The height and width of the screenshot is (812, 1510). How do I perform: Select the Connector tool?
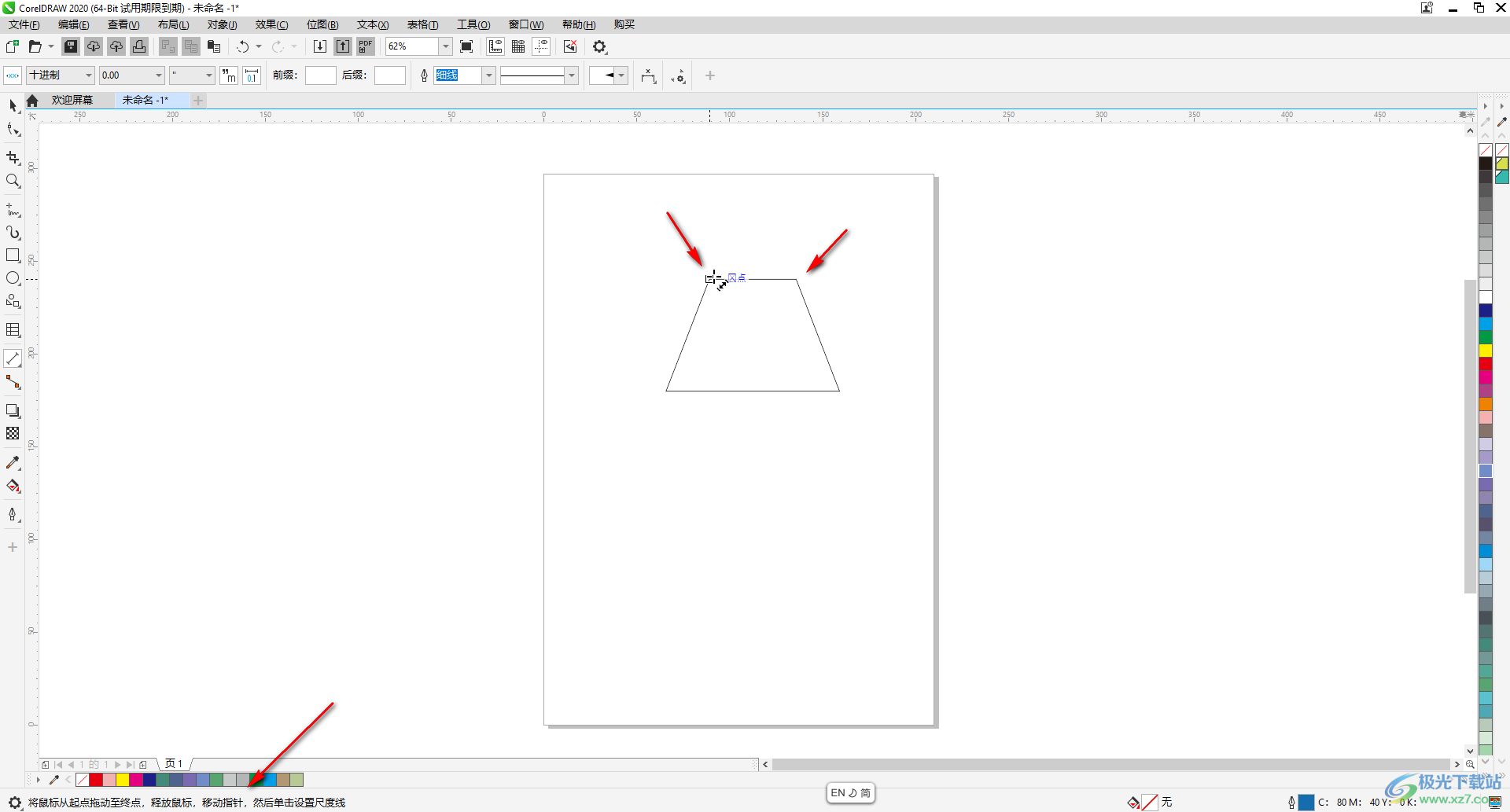coord(13,382)
